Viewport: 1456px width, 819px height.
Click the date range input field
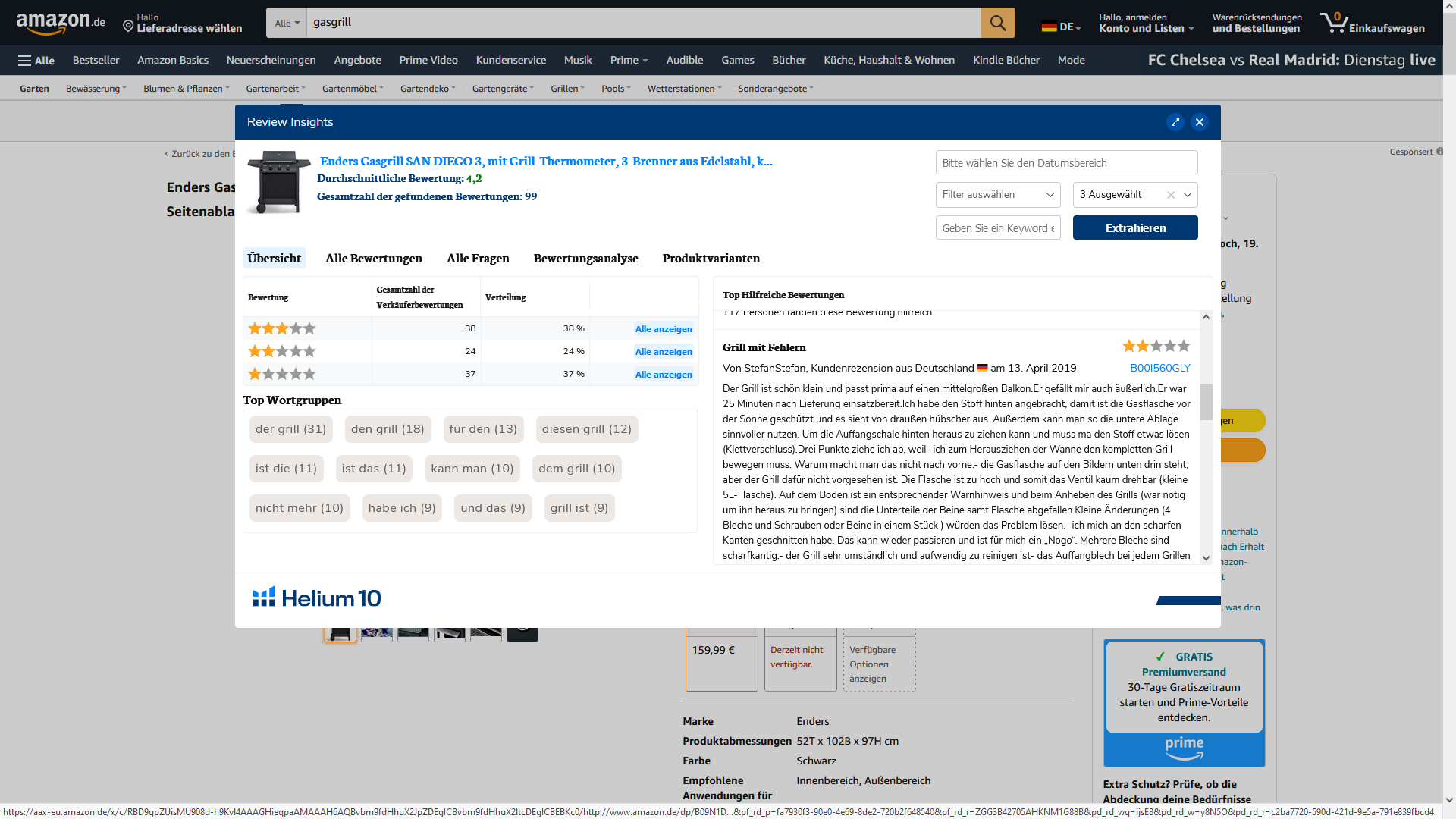point(1066,163)
